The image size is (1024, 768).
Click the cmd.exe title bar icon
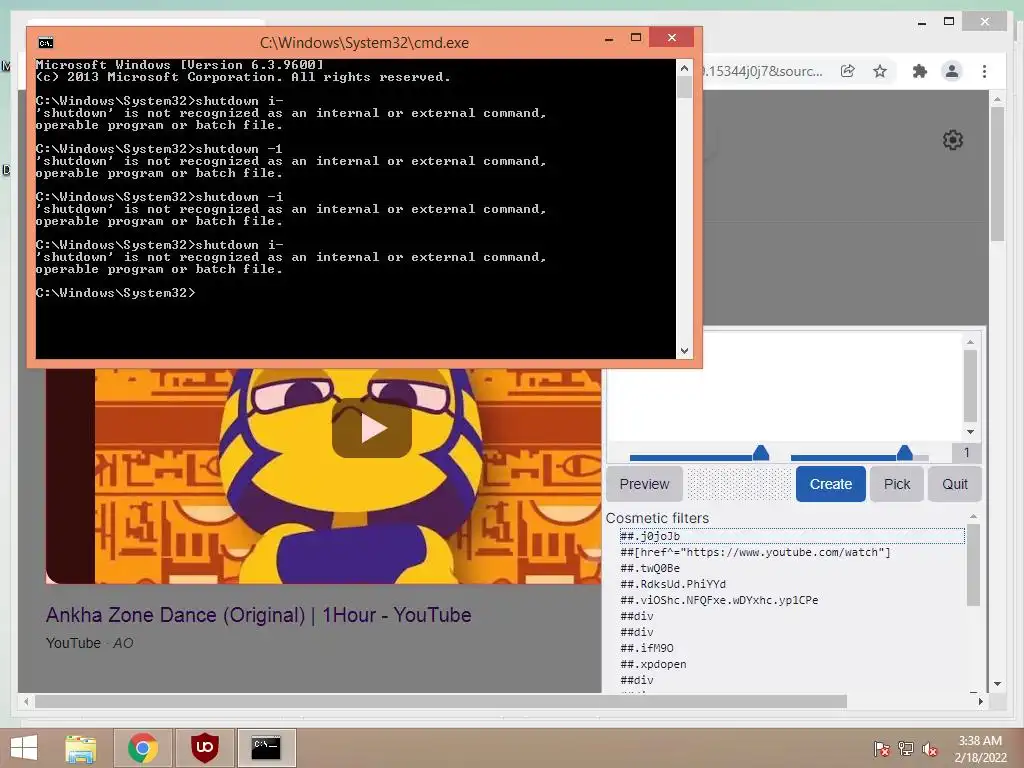coord(46,43)
